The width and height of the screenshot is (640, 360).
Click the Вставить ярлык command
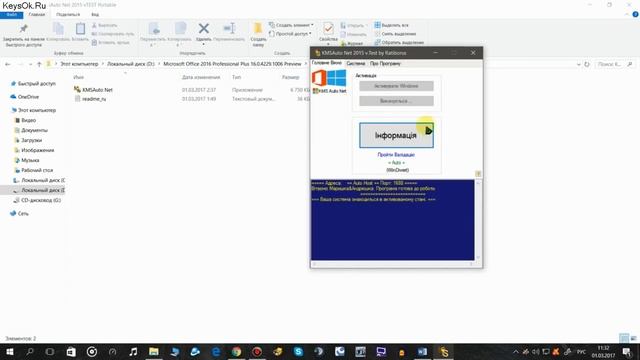pyautogui.click(x=111, y=42)
